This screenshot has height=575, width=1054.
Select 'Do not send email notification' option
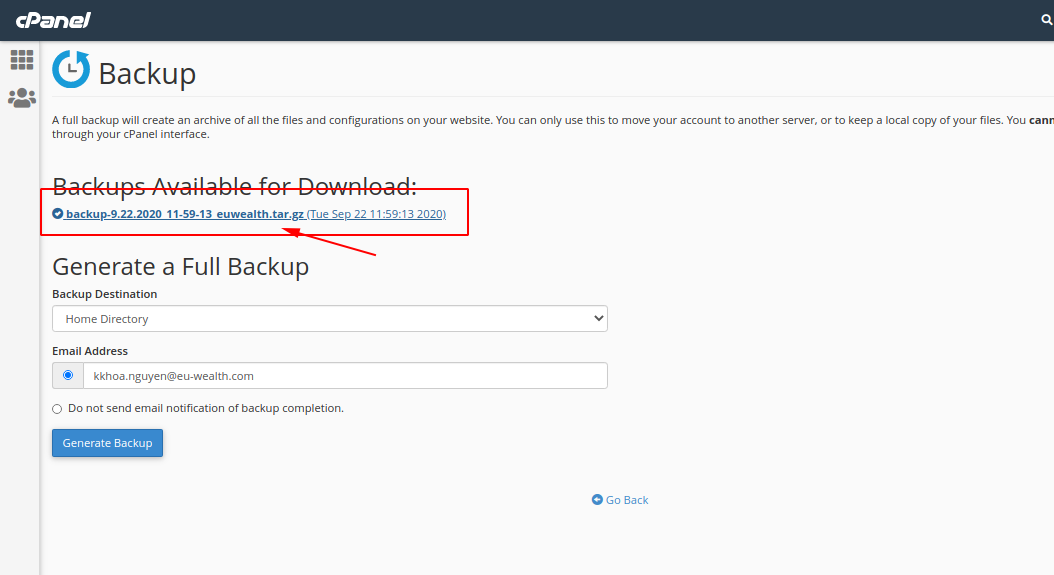coord(57,409)
